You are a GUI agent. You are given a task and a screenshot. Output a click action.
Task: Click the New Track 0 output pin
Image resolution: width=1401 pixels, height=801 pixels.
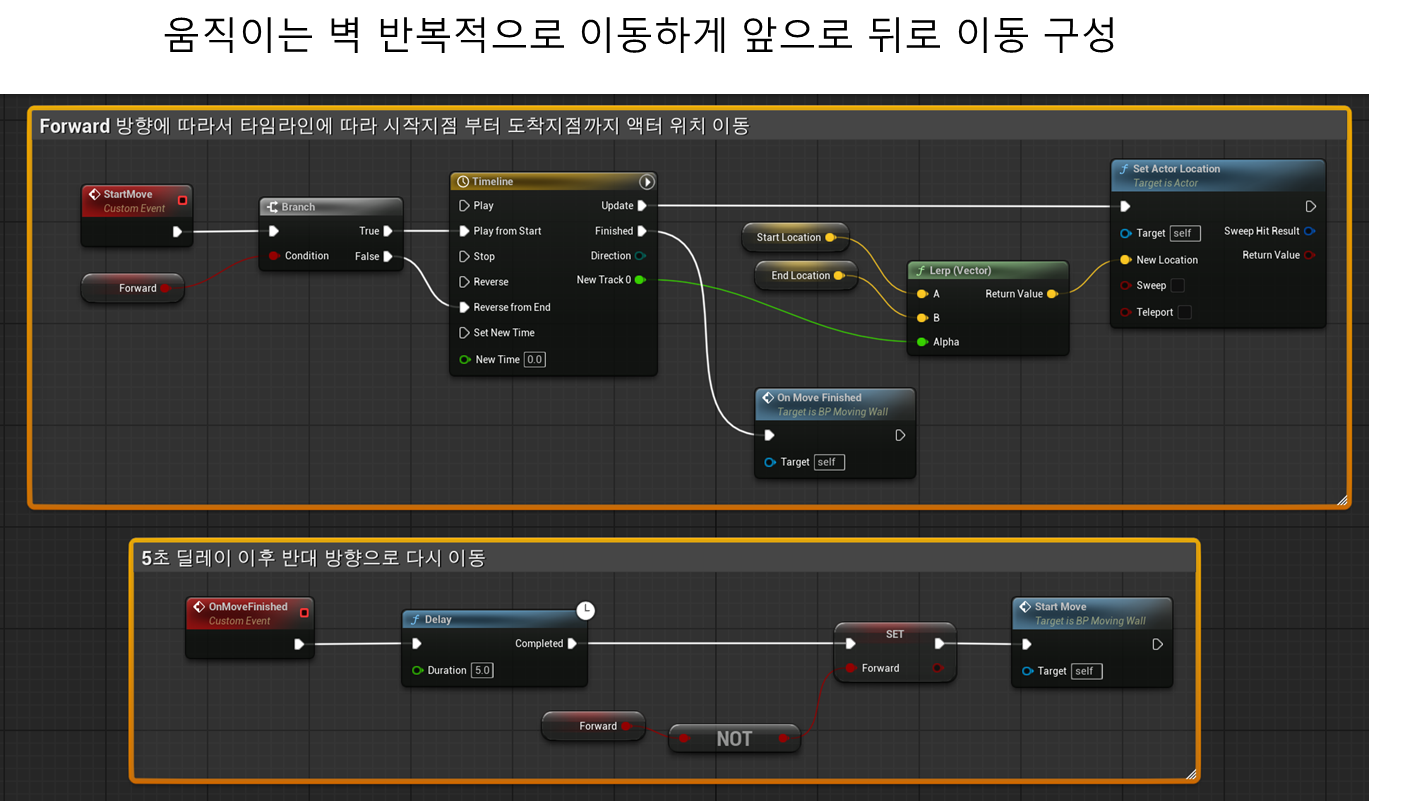click(640, 280)
